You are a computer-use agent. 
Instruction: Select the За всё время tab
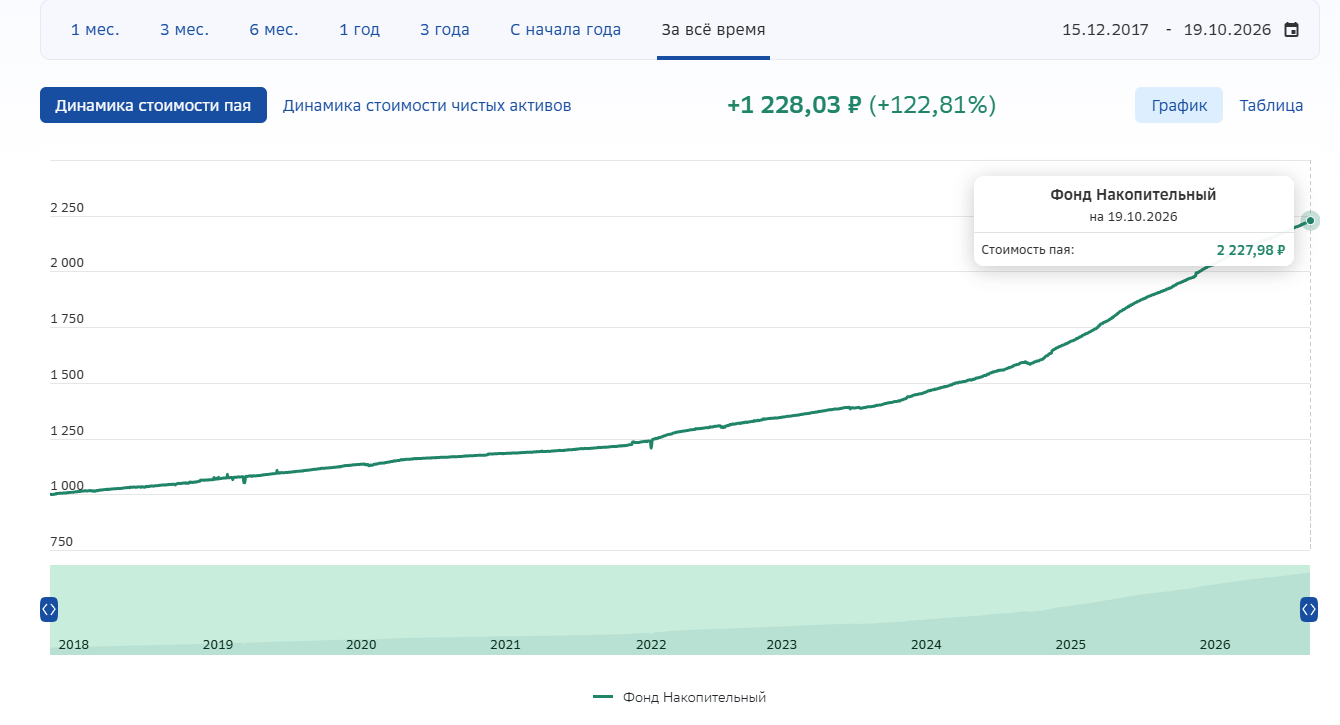[x=714, y=30]
